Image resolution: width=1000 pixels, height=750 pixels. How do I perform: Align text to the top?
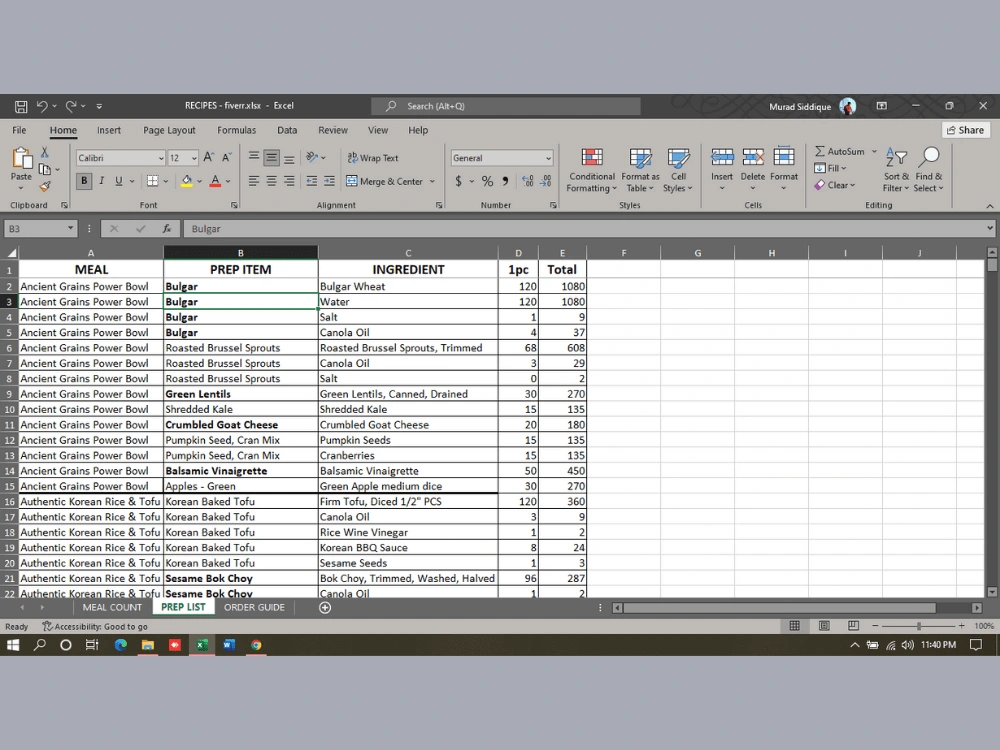(x=254, y=157)
